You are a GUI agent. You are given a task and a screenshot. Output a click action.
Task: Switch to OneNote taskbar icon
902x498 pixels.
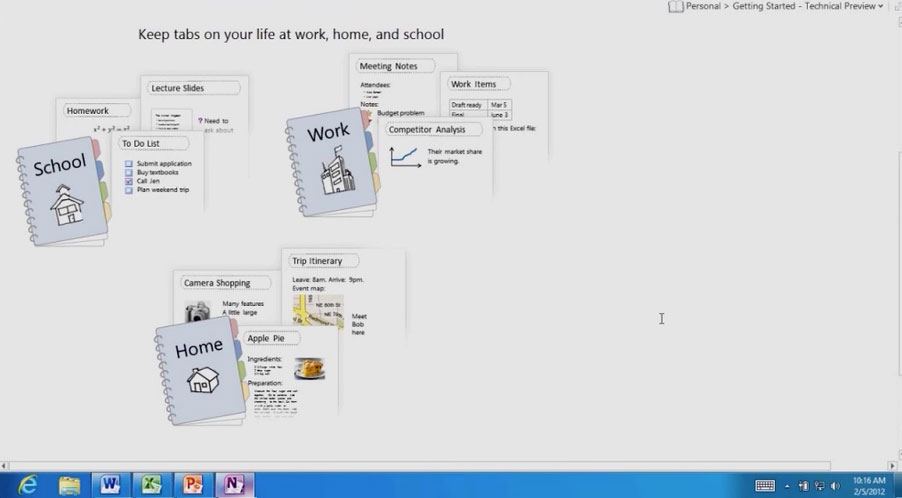click(234, 485)
